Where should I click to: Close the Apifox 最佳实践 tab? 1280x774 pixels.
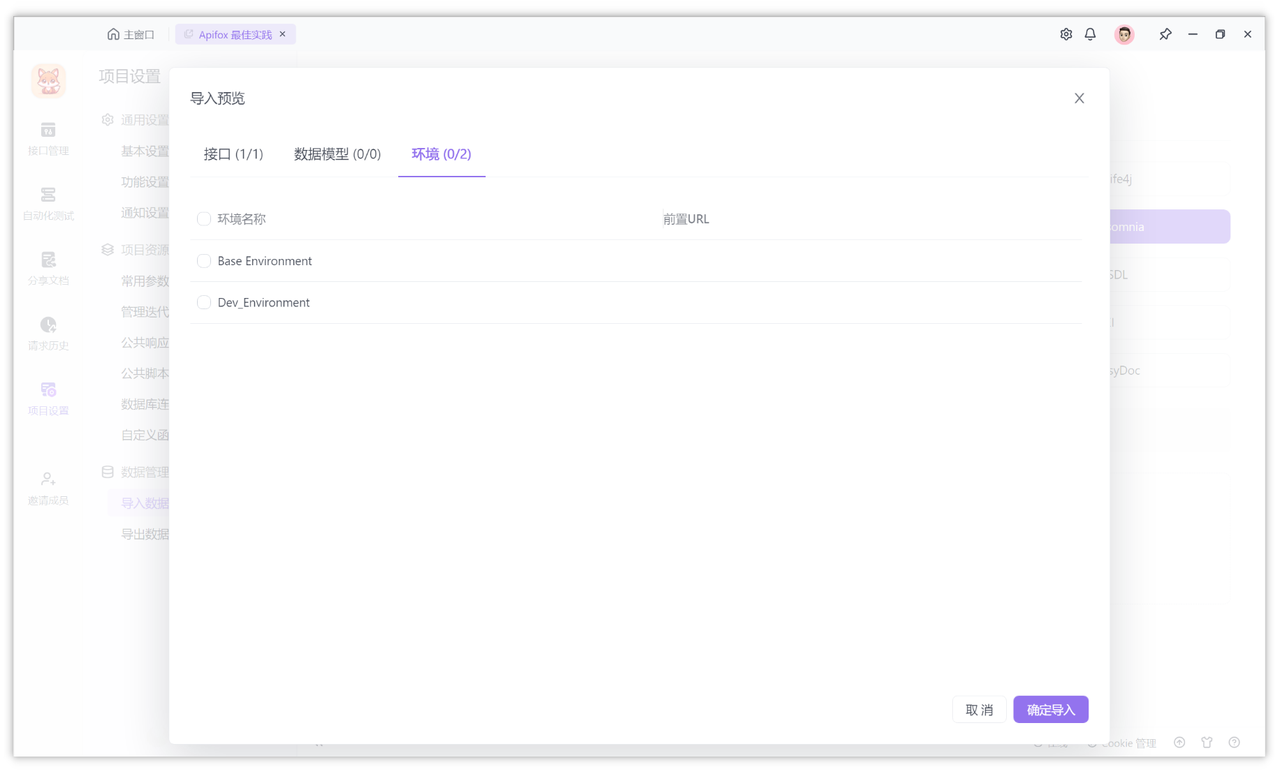(x=283, y=34)
